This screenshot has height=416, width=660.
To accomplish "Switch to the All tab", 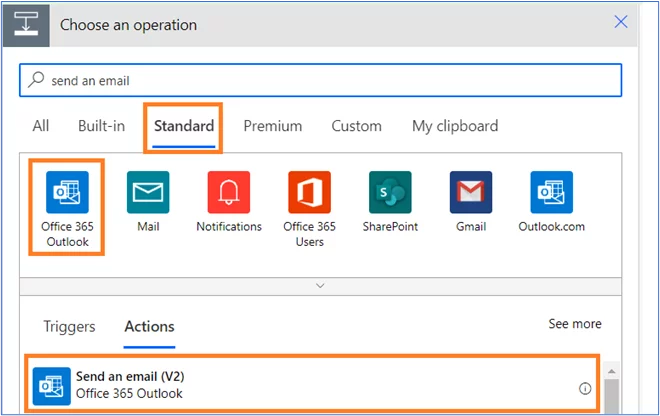I will coord(41,126).
